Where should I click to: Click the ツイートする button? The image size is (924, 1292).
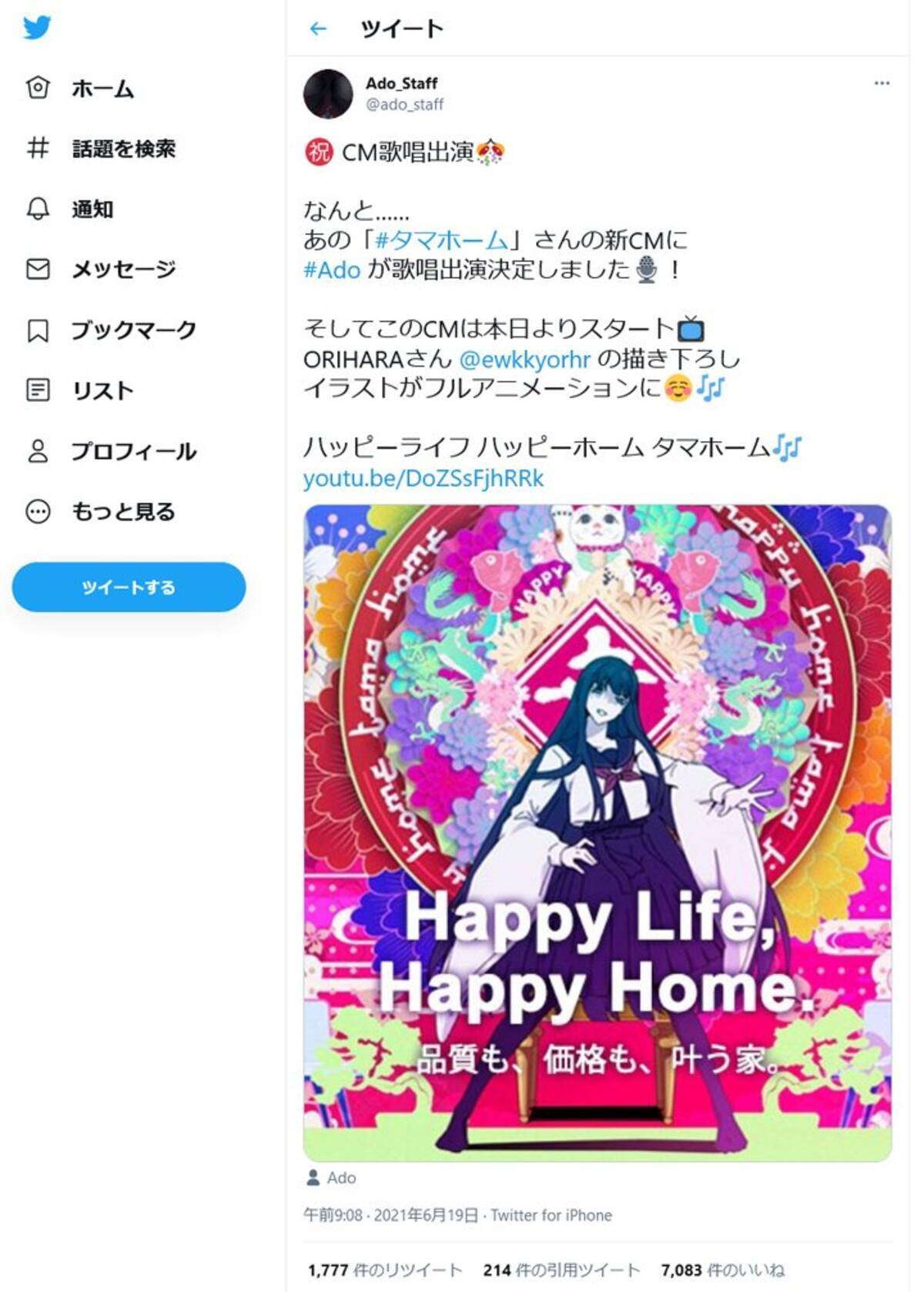pyautogui.click(x=129, y=587)
